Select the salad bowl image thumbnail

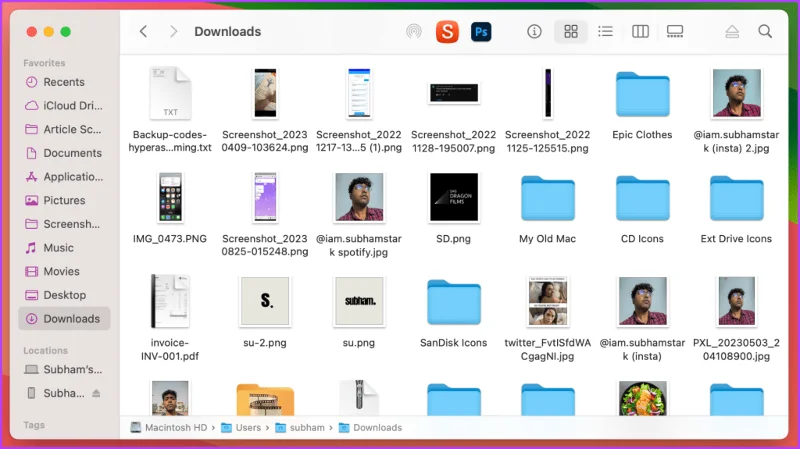point(642,398)
